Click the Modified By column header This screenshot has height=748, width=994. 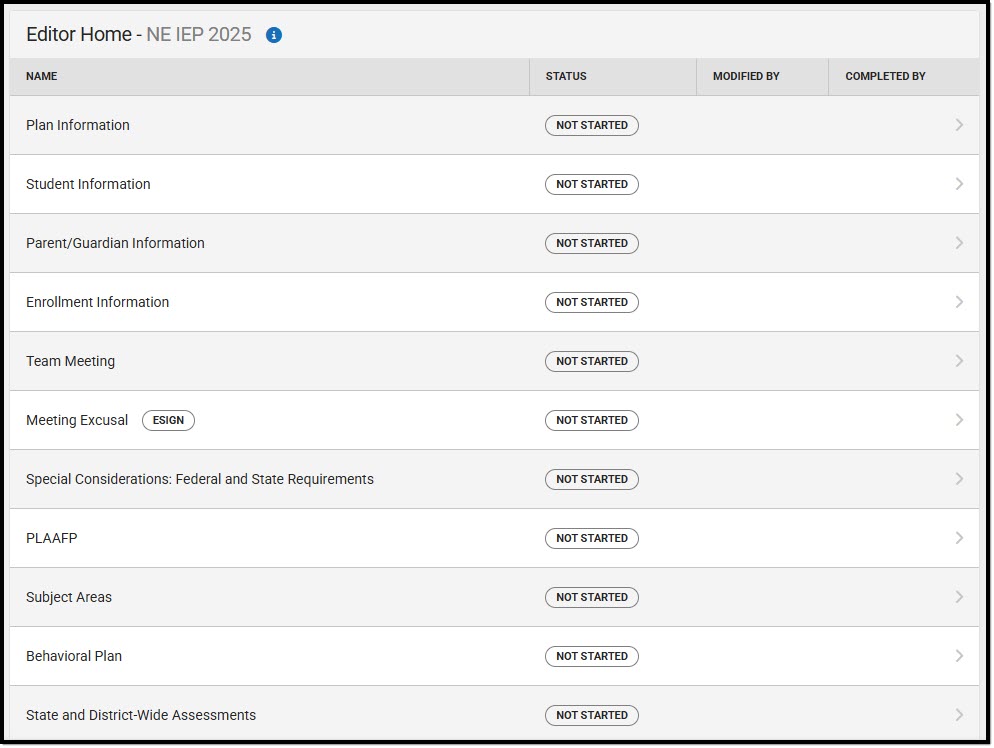click(x=746, y=76)
